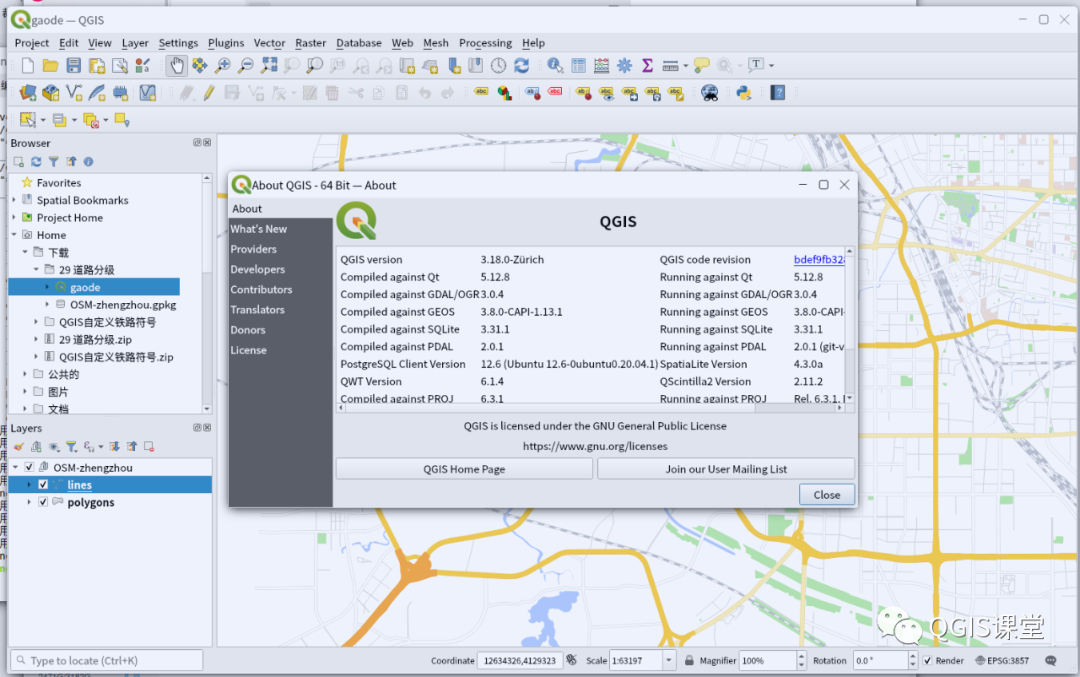Click the Refresh map icon
The height and width of the screenshot is (677, 1080).
[x=521, y=65]
